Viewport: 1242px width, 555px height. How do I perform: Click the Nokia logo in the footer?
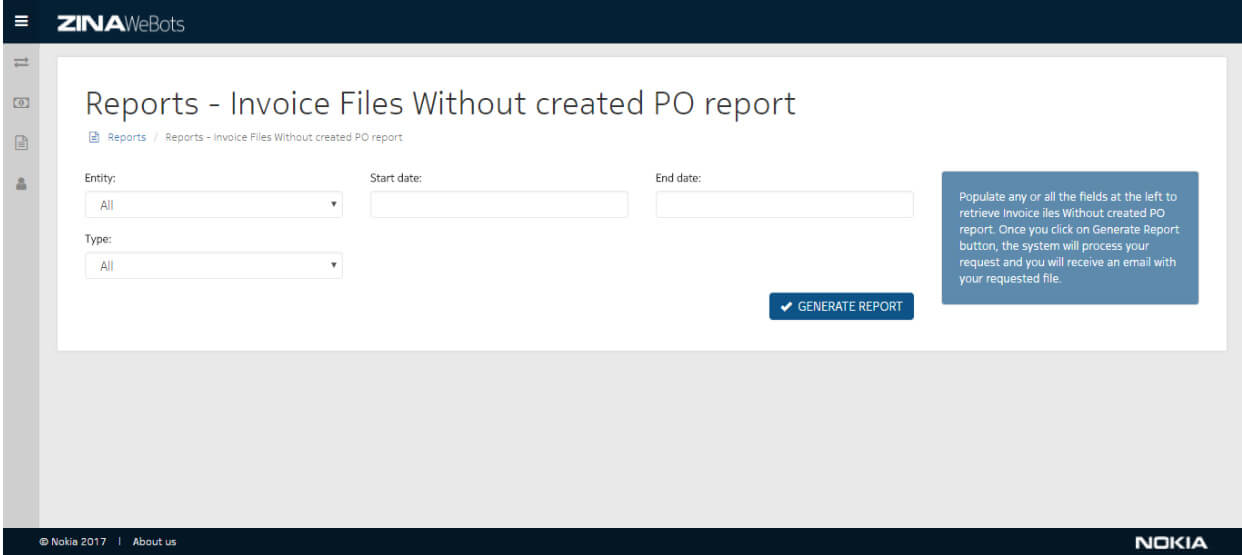point(1171,543)
